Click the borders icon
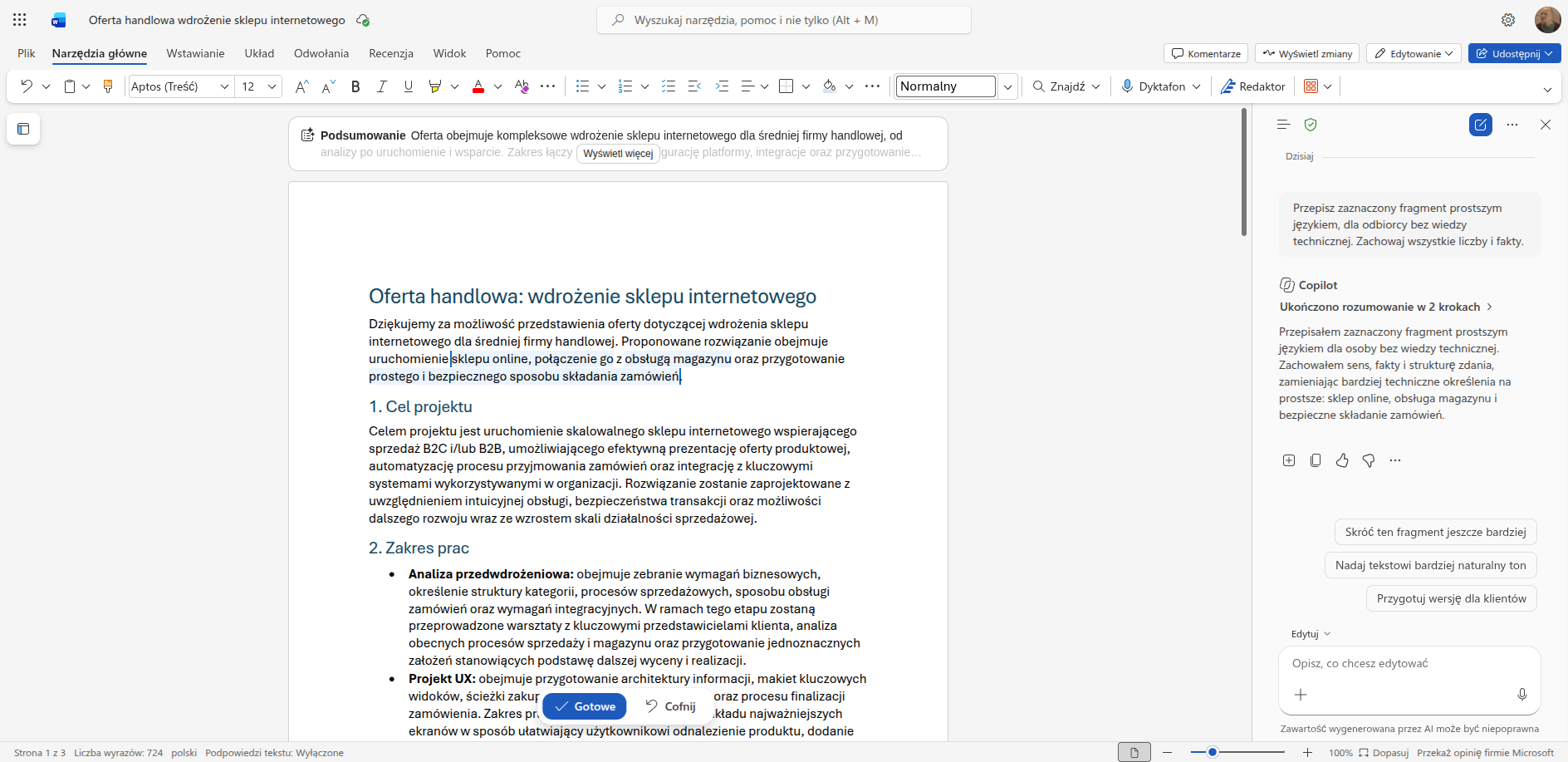The height and width of the screenshot is (762, 1568). [786, 86]
